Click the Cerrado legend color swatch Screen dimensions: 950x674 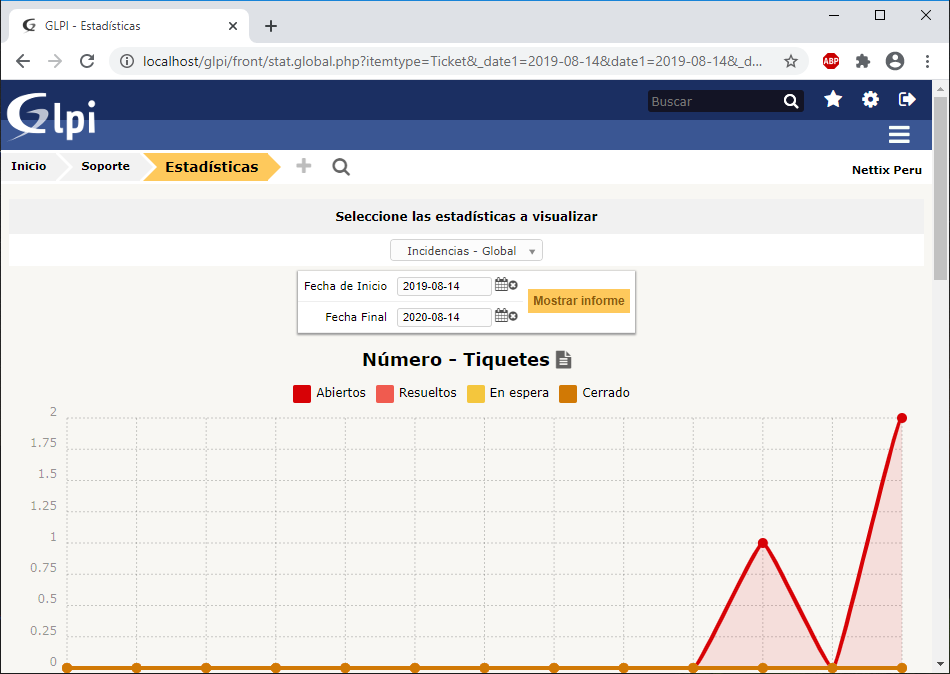[568, 393]
